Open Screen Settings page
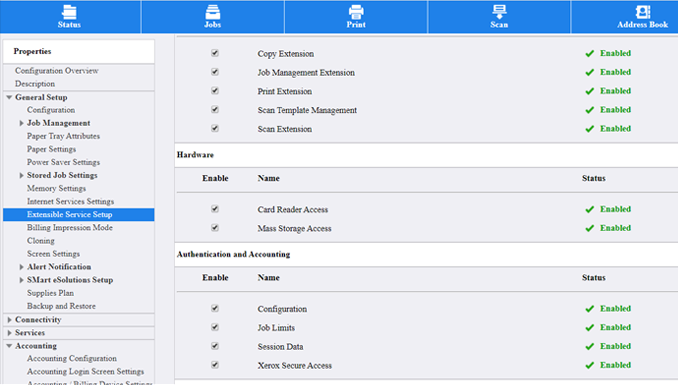 [x=54, y=253]
